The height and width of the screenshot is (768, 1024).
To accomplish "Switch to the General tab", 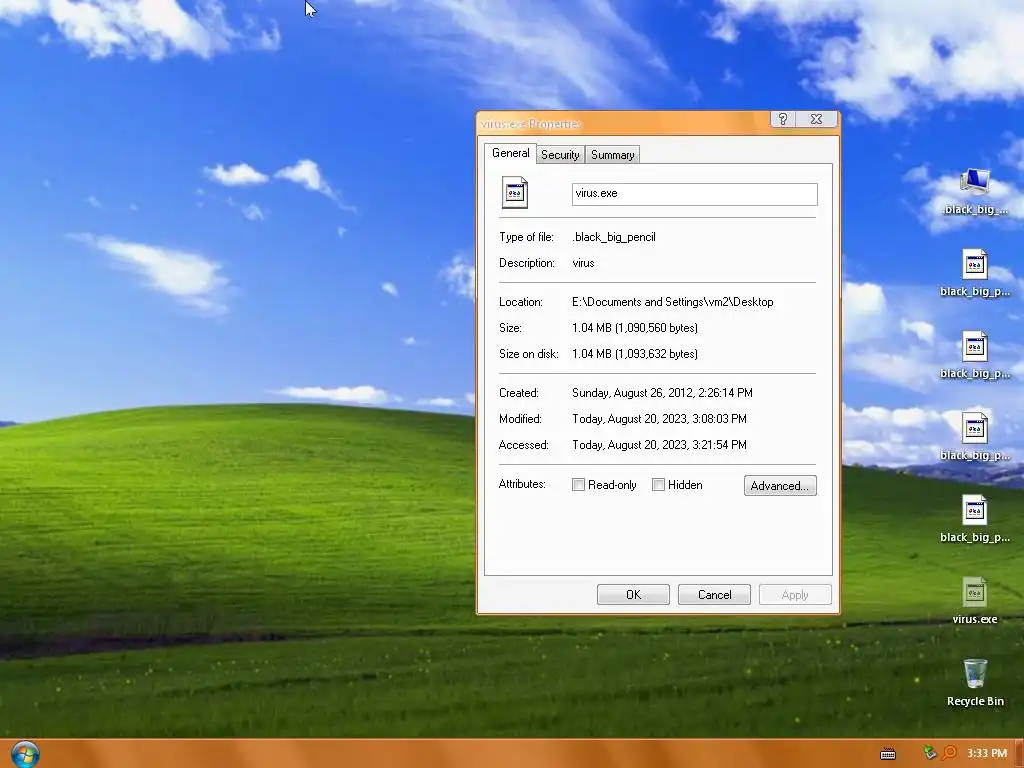I will 511,153.
